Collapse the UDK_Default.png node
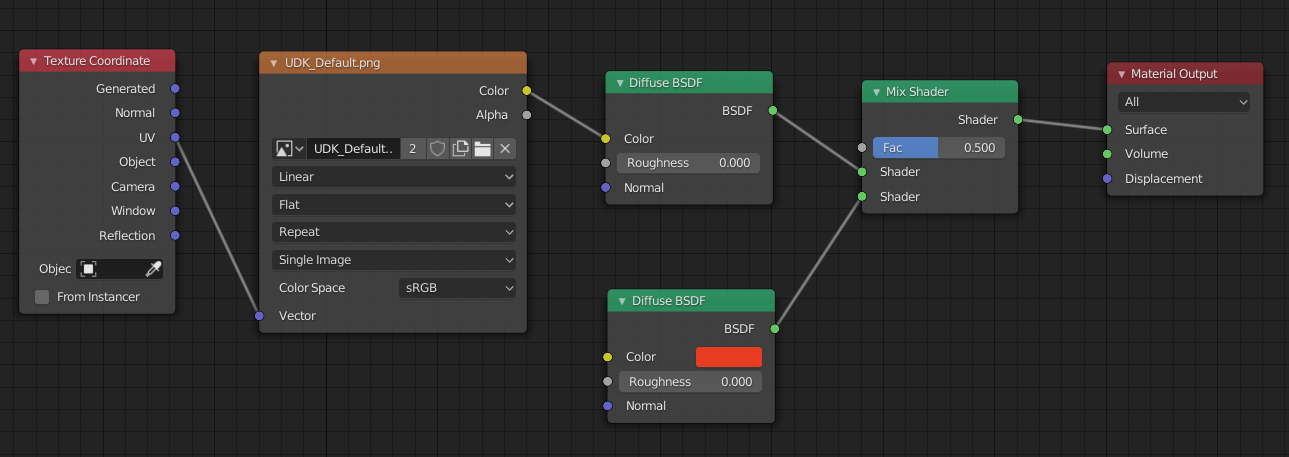Screen dimensions: 1289x457 coord(273,63)
